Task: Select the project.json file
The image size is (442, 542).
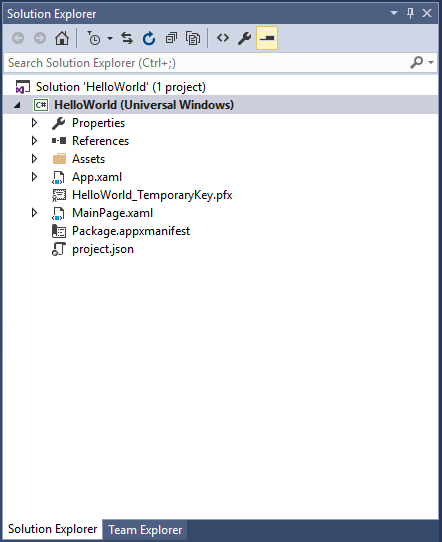Action: (x=103, y=249)
